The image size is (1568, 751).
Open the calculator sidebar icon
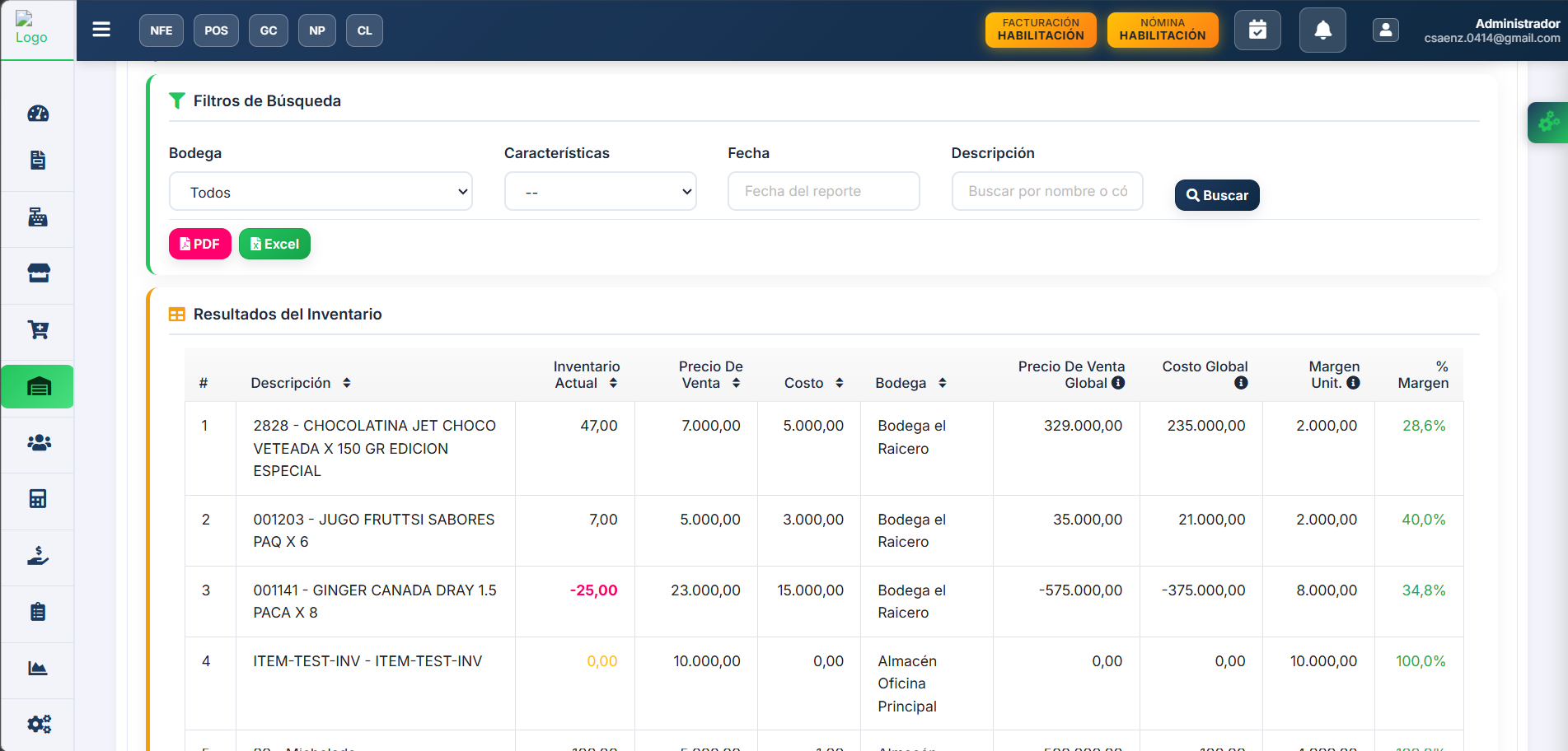pos(38,499)
